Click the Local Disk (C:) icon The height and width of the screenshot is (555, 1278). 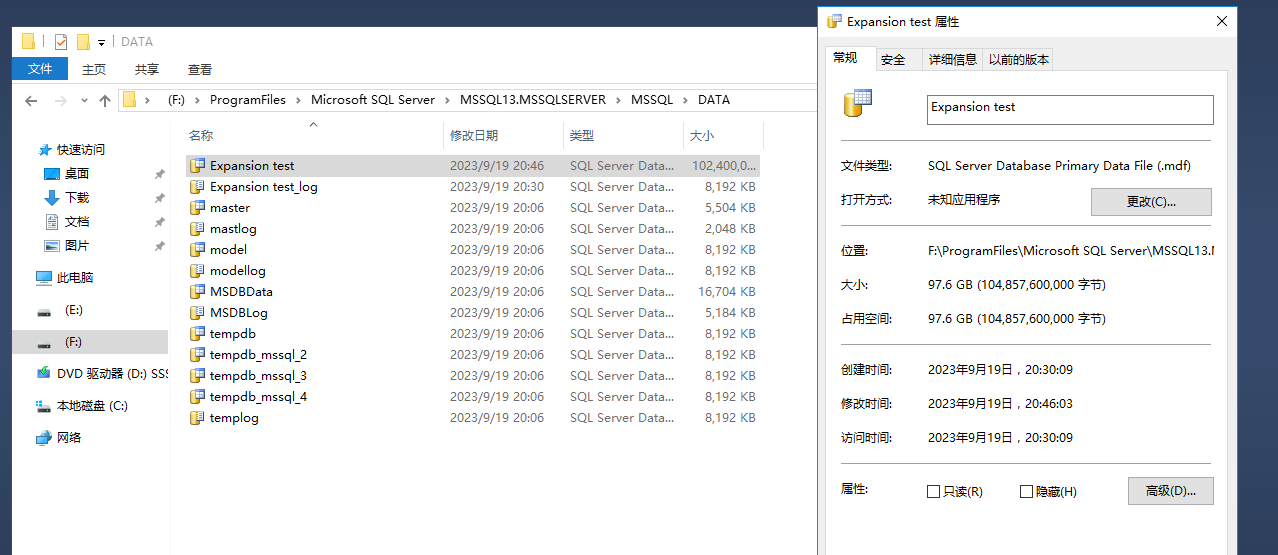pos(44,406)
